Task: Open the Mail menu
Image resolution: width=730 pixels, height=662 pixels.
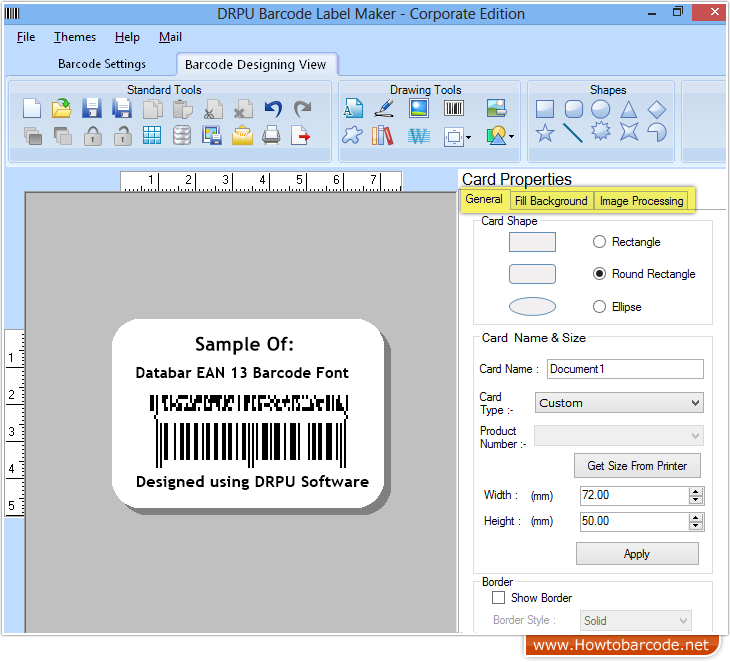Action: 170,37
